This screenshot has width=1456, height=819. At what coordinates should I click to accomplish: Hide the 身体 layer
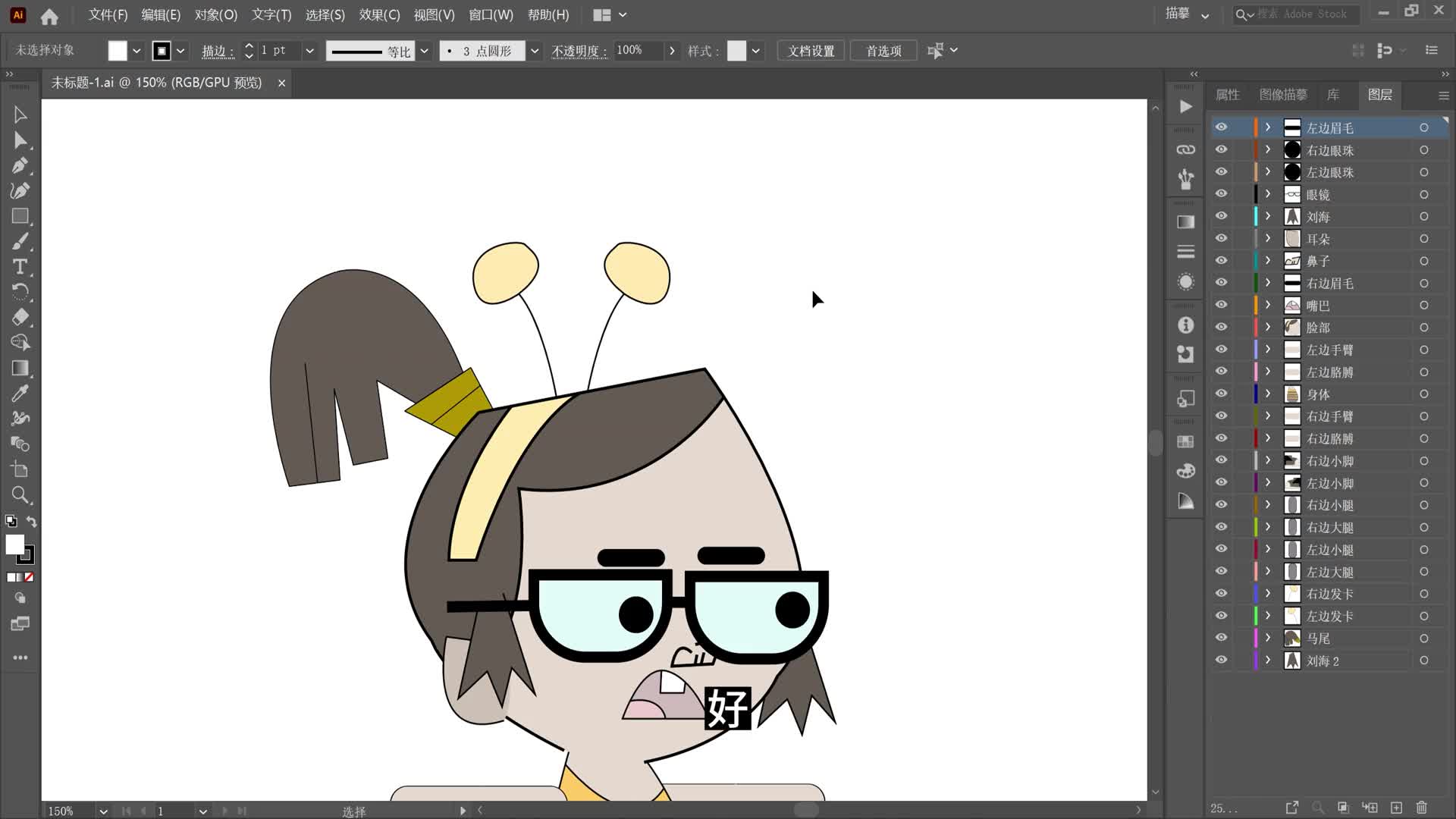1221,394
